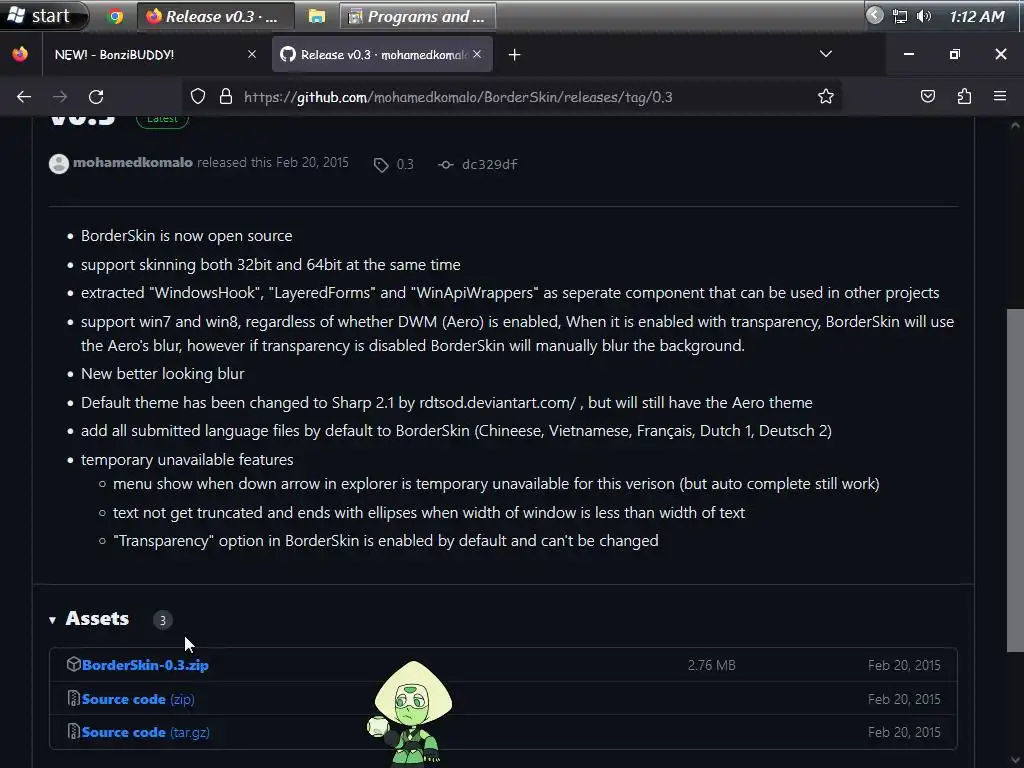Click text 'New better looking blur'
The height and width of the screenshot is (768, 1024).
[163, 374]
